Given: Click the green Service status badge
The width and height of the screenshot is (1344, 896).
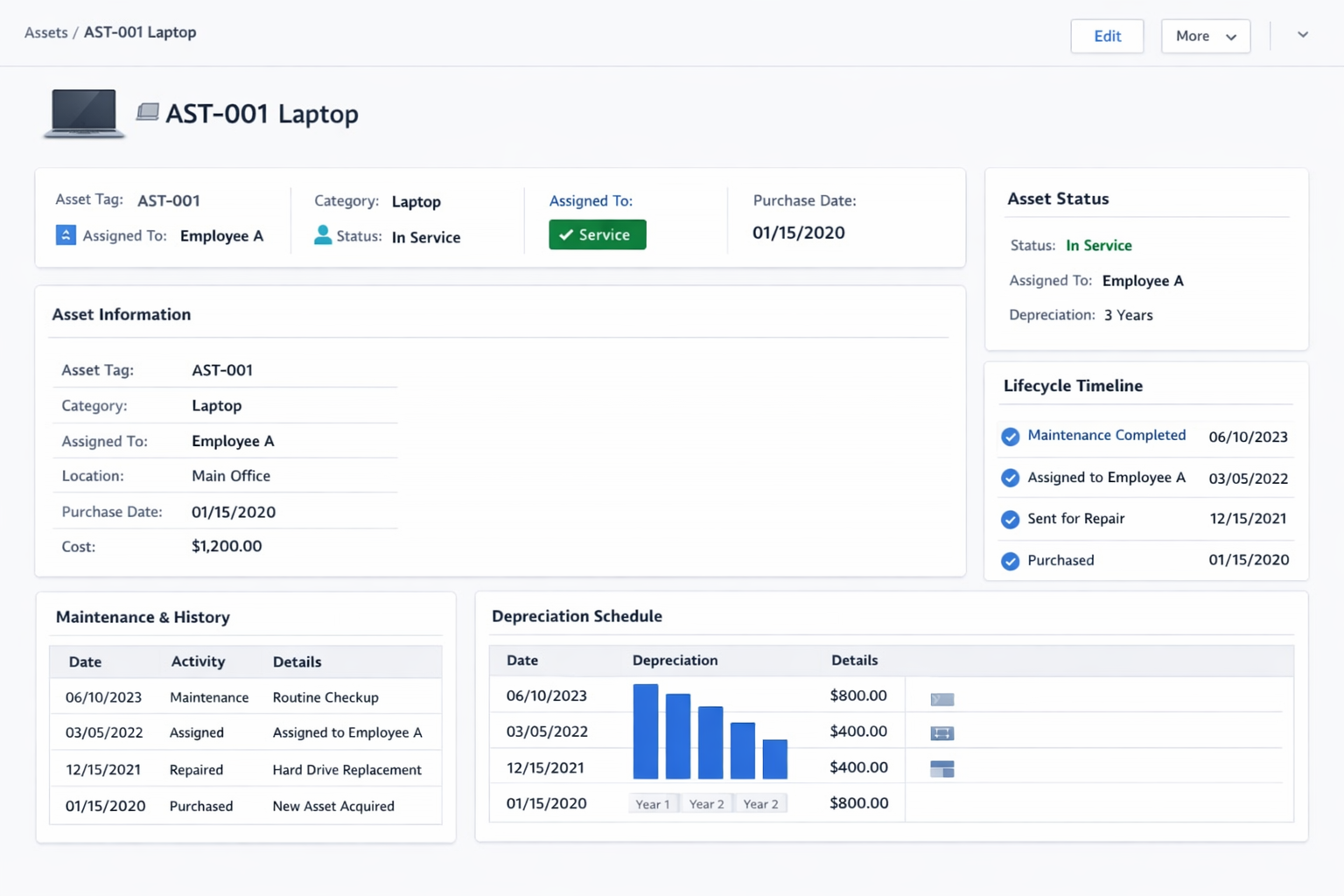Looking at the screenshot, I should (597, 234).
